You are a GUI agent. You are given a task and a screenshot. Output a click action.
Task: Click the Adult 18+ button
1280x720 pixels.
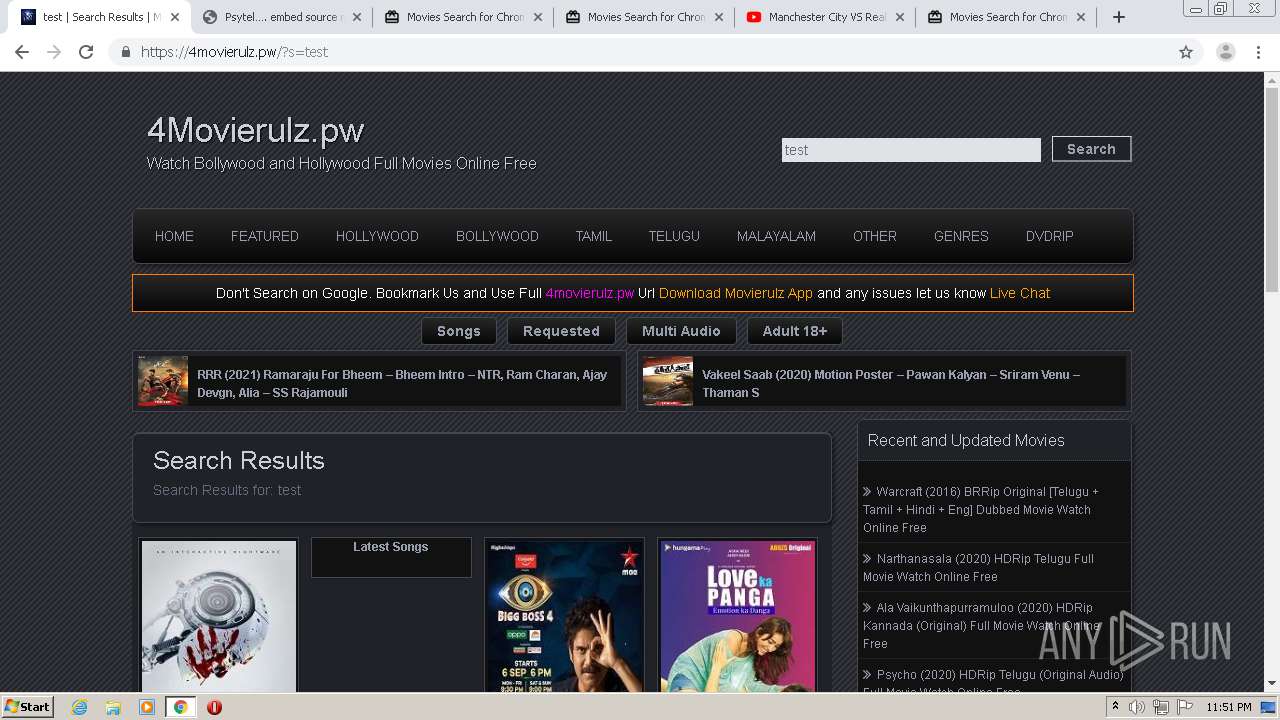tap(795, 331)
